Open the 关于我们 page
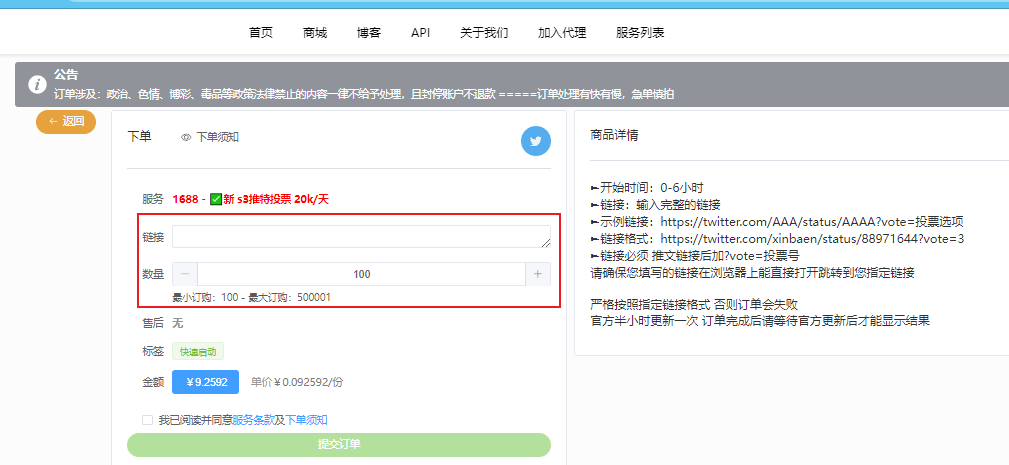 click(484, 32)
